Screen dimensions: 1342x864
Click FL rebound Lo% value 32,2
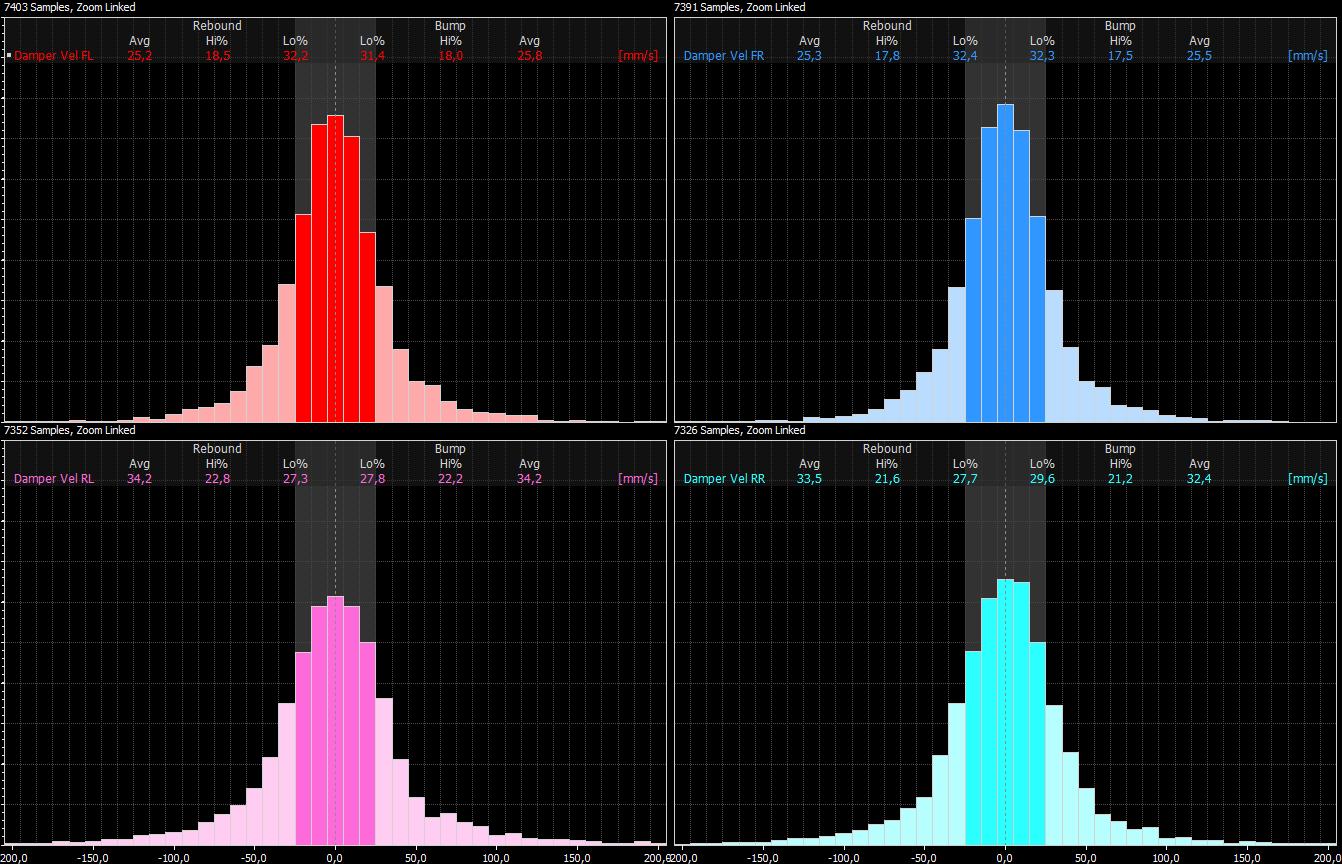pos(295,56)
